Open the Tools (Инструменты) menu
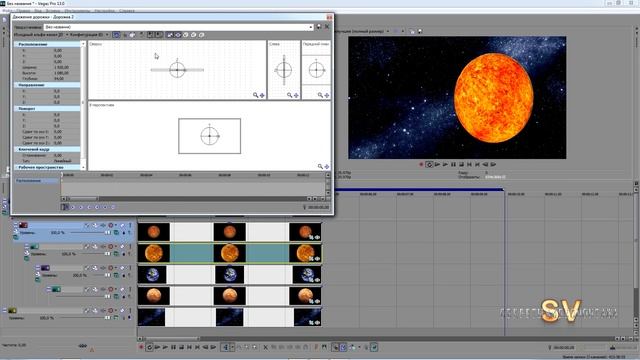This screenshot has width=640, height=360. point(77,11)
